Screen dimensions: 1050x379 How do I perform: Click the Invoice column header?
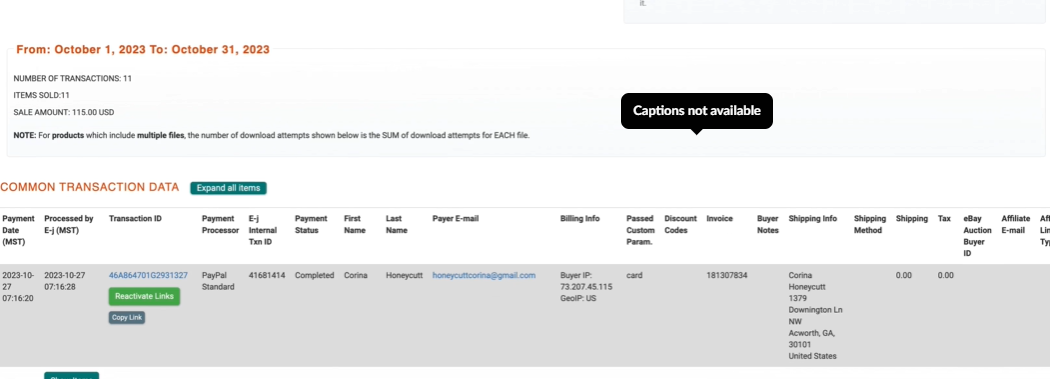click(719, 218)
